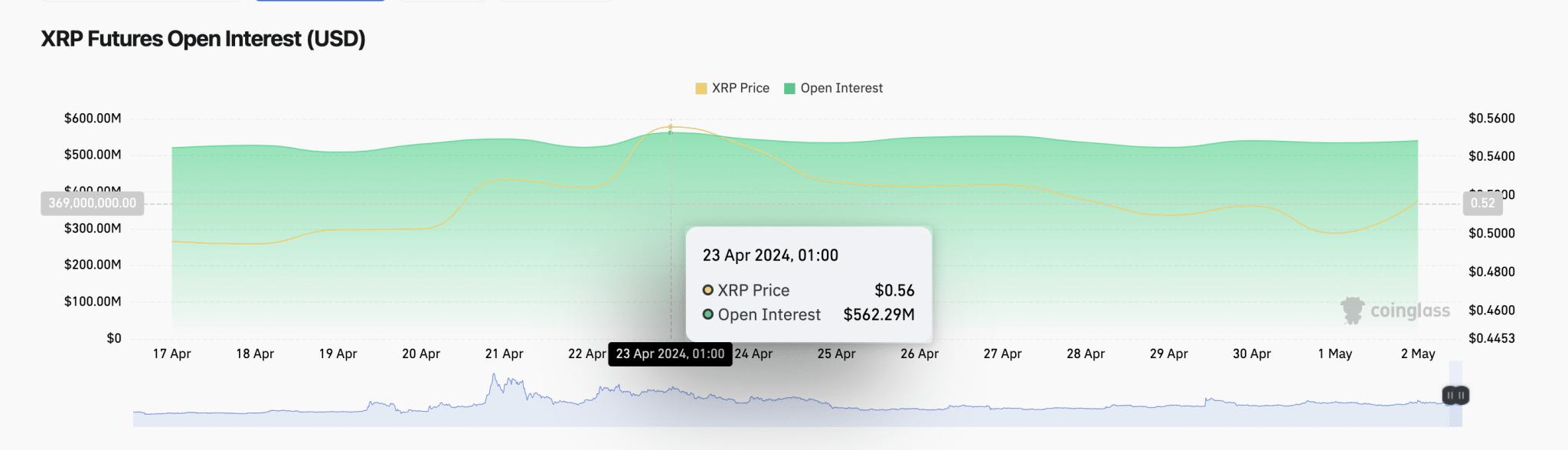Toggle the Open Interest series label
Image resolution: width=1568 pixels, height=450 pixels.
(x=841, y=88)
